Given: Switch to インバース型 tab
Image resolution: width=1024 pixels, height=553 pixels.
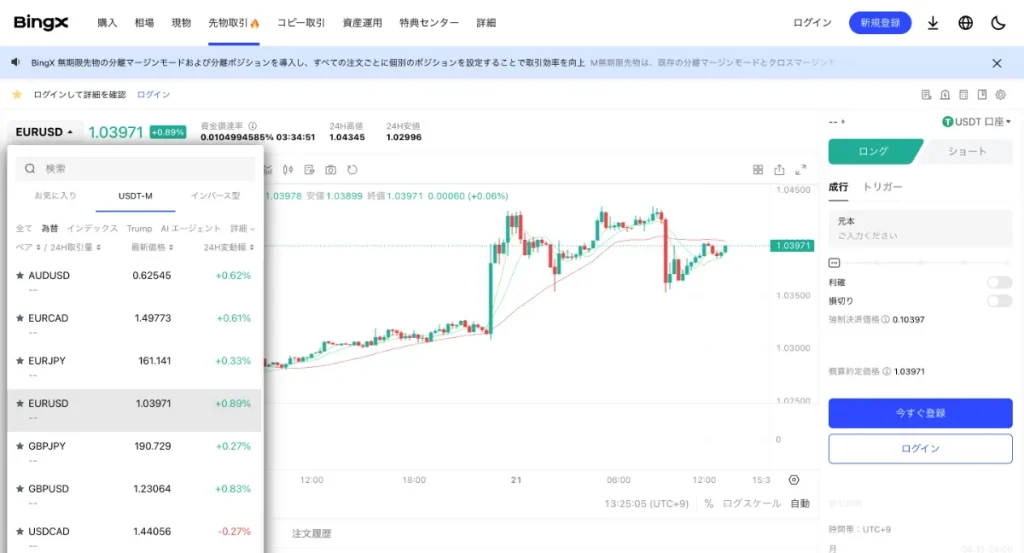Looking at the screenshot, I should click(216, 196).
